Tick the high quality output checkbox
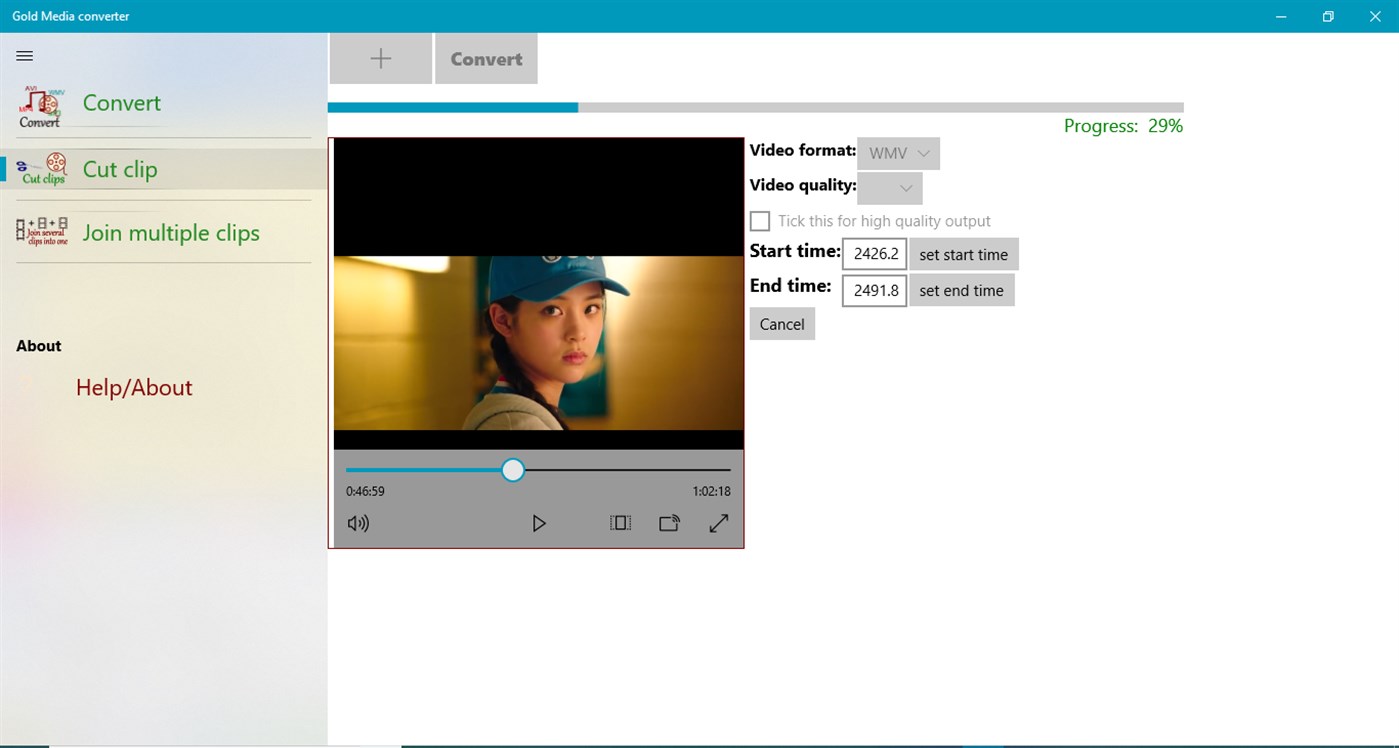The width and height of the screenshot is (1399, 748). tap(760, 221)
